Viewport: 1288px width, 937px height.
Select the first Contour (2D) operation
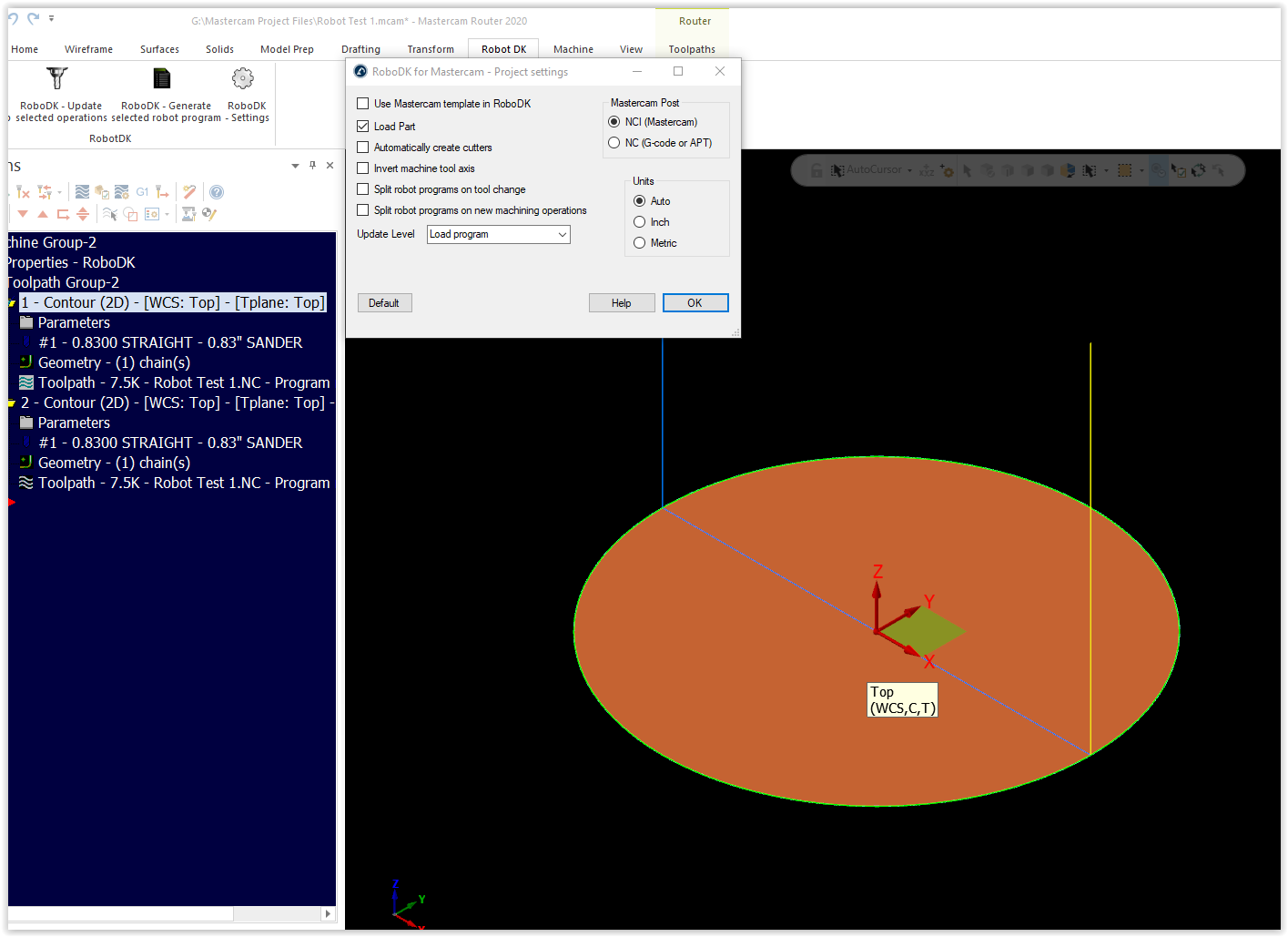click(173, 303)
